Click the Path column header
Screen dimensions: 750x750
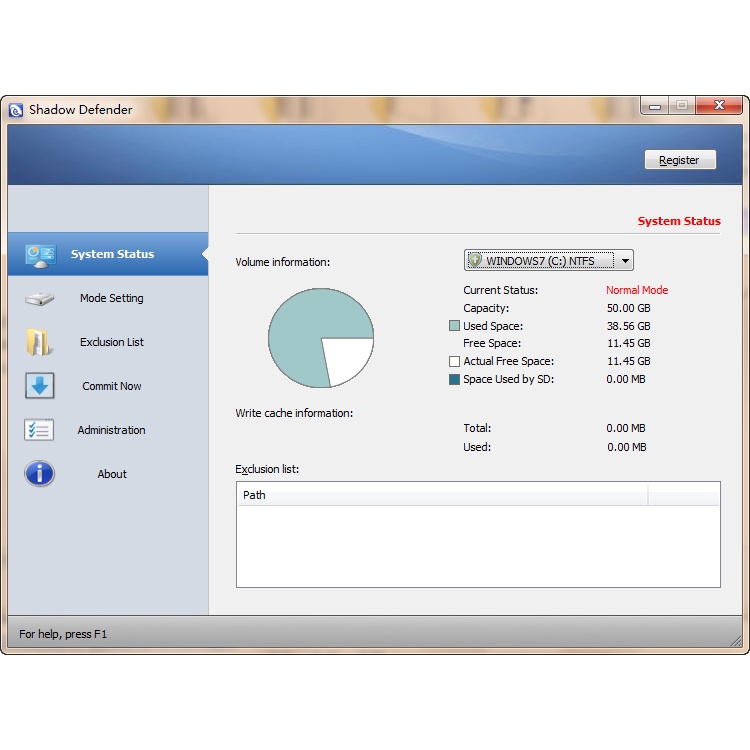click(x=442, y=495)
